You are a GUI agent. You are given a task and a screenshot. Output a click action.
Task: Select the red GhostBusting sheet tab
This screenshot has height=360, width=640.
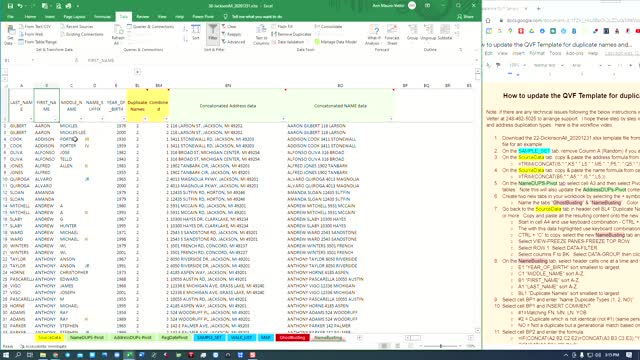pos(292,338)
